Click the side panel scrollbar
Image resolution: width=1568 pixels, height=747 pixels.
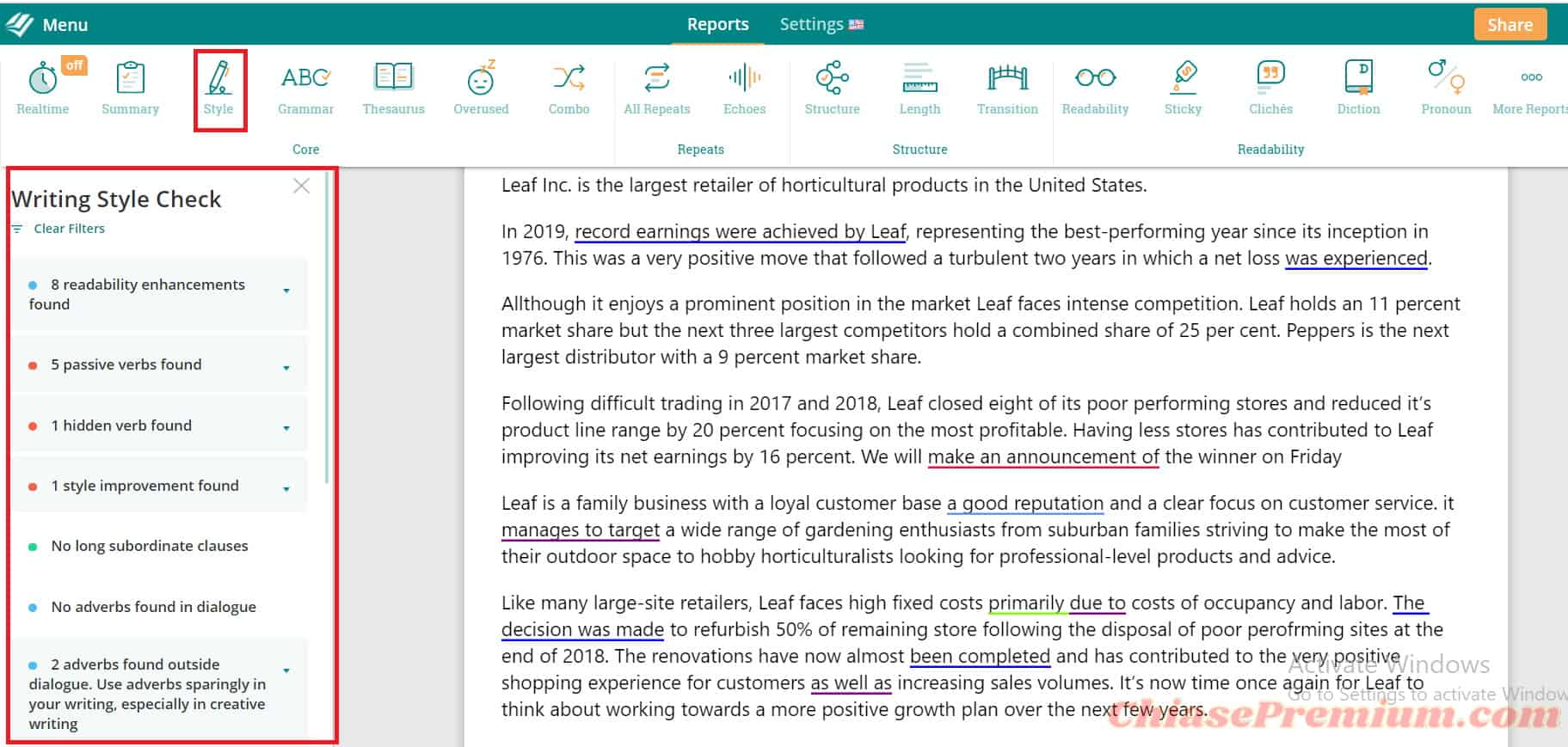click(327, 327)
